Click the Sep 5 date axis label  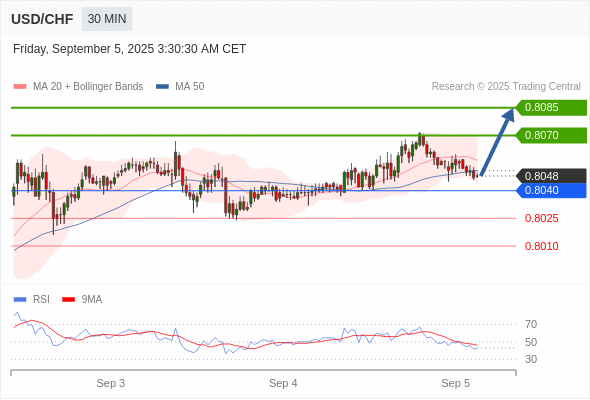coord(455,383)
